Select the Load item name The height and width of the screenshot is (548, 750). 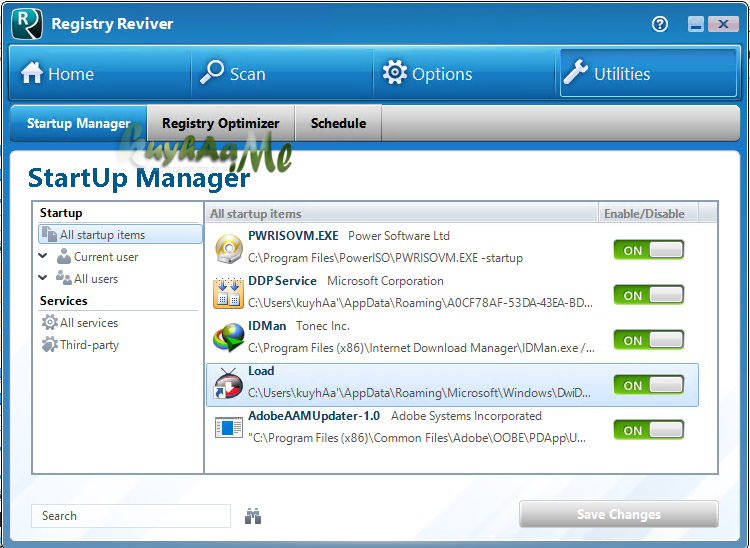261,371
